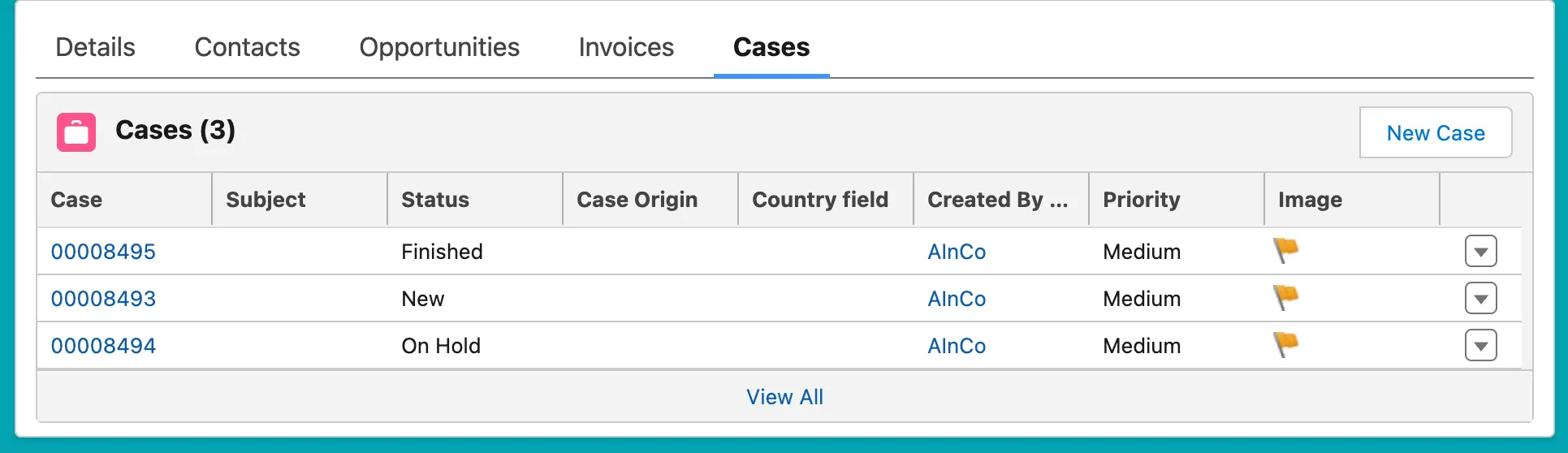Click the pink Cases briefcase icon
The height and width of the screenshot is (453, 1568).
tap(76, 132)
